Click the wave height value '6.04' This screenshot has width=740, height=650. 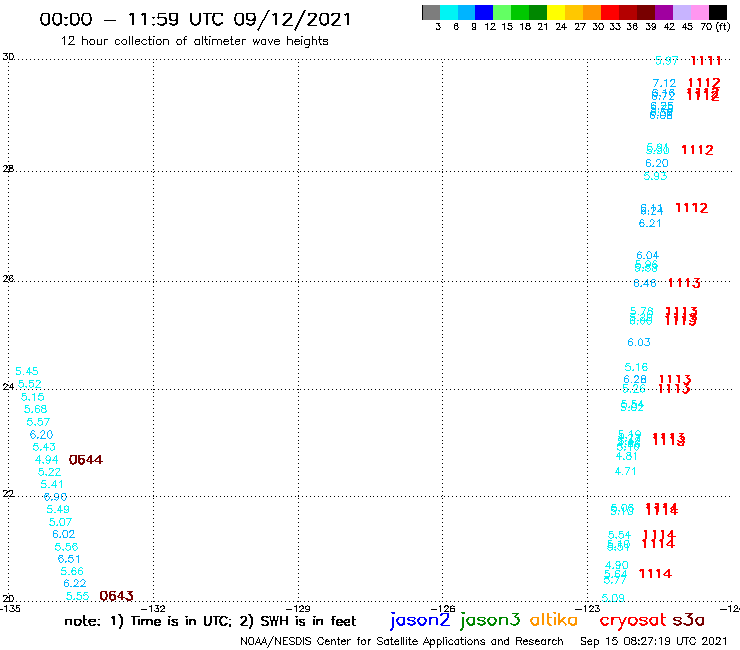[648, 255]
